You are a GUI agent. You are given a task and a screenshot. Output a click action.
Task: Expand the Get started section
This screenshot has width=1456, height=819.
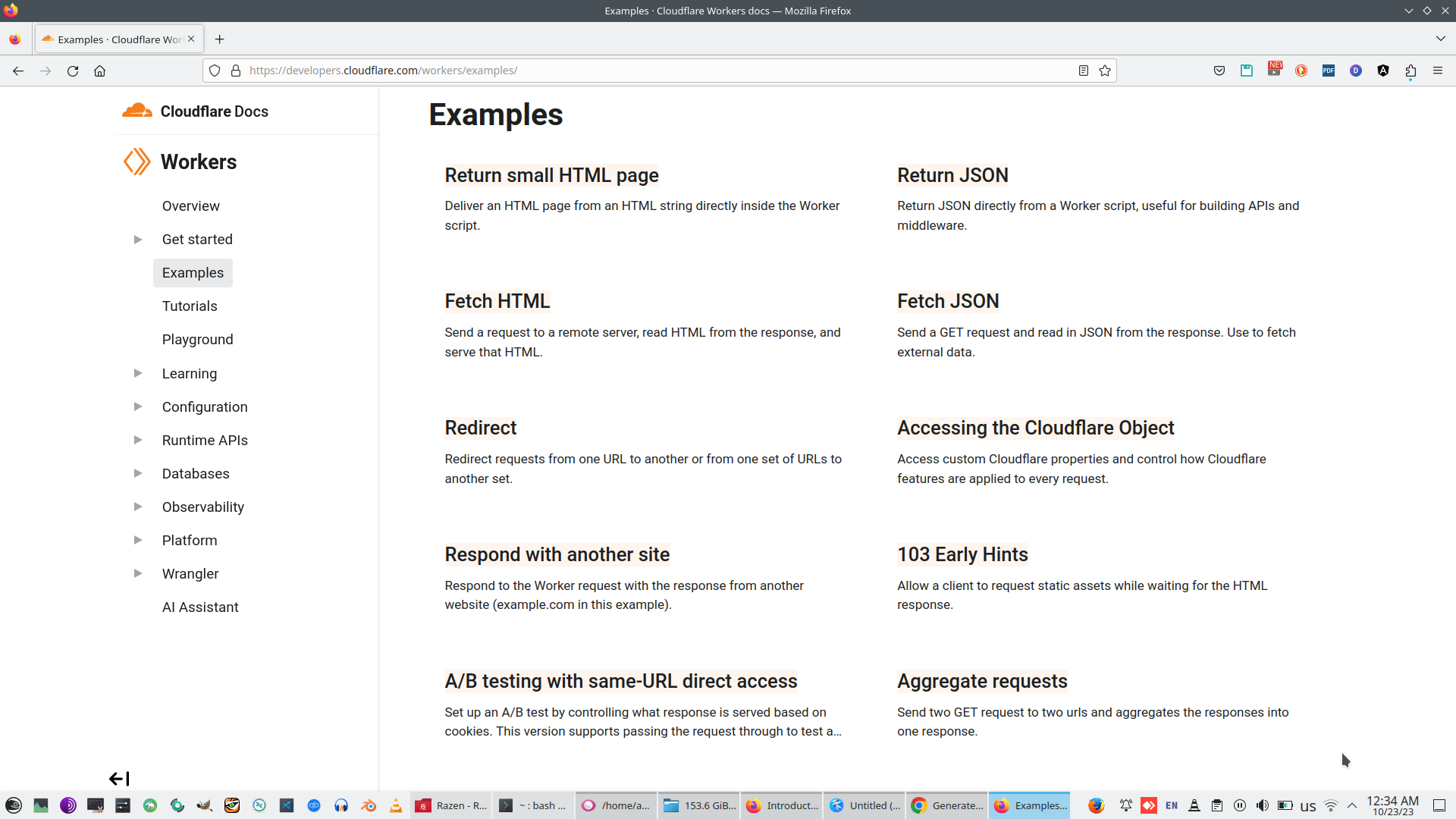click(138, 240)
